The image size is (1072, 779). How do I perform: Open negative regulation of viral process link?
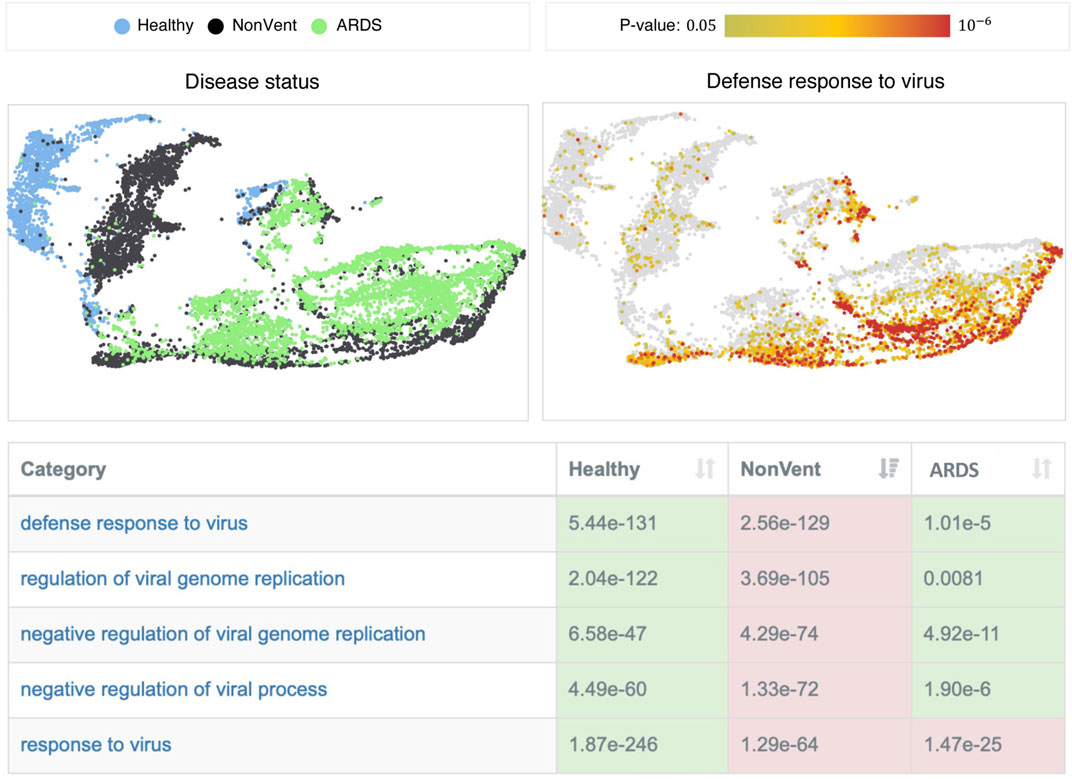click(x=174, y=689)
